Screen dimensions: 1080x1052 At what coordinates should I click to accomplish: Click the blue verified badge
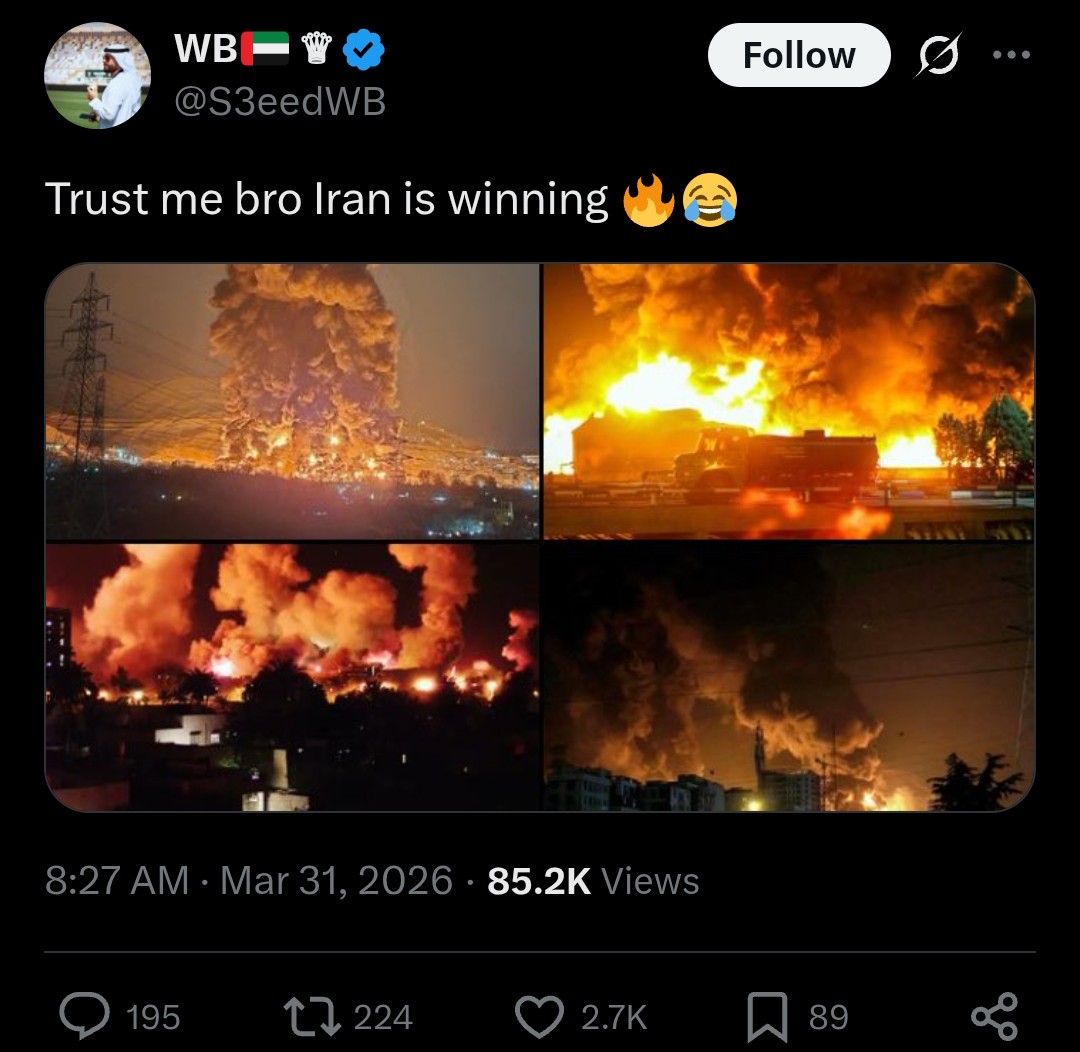pyautogui.click(x=363, y=50)
